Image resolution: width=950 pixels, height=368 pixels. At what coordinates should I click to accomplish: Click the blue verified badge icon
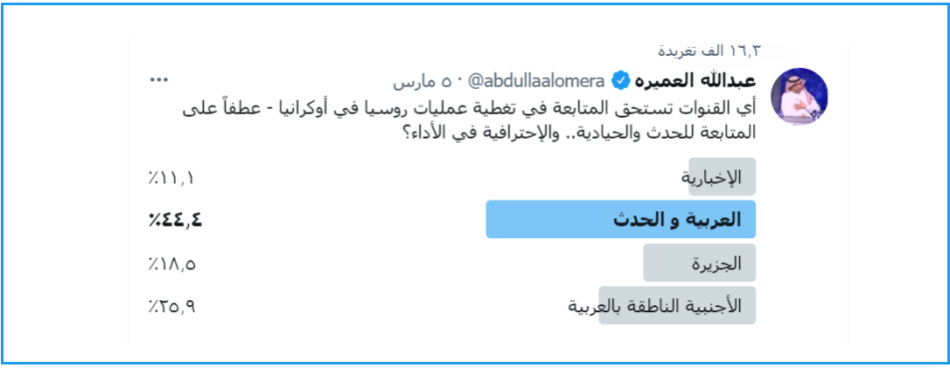pyautogui.click(x=620, y=81)
